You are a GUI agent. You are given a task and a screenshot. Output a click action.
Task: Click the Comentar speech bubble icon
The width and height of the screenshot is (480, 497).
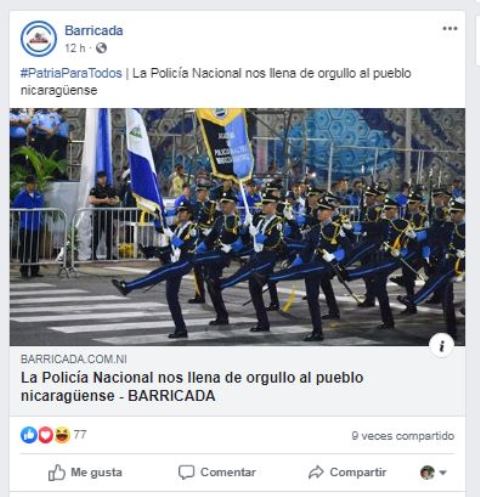[x=186, y=472]
